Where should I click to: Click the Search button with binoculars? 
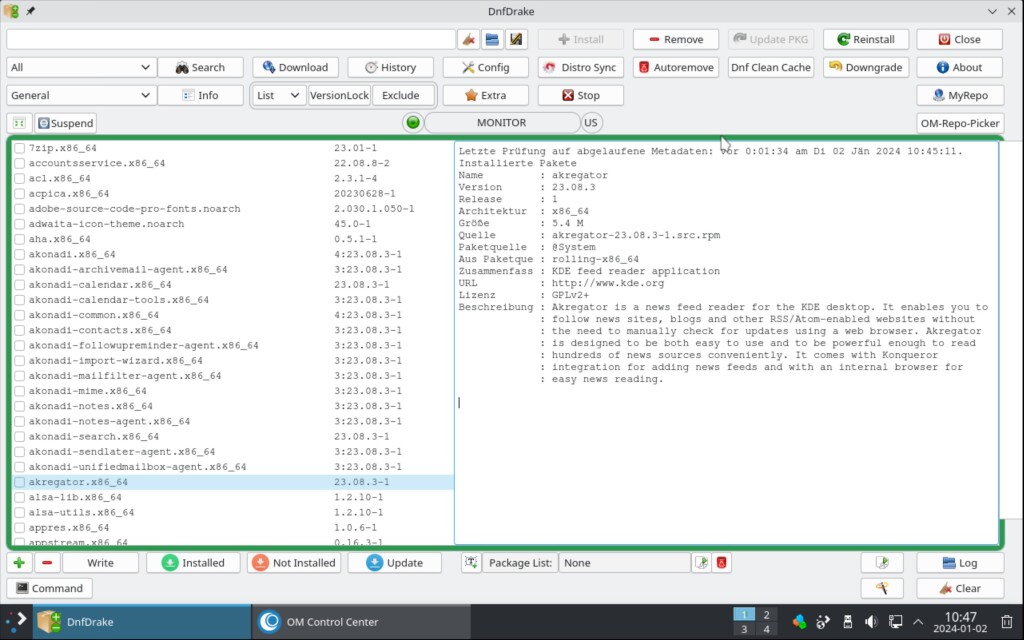[200, 67]
